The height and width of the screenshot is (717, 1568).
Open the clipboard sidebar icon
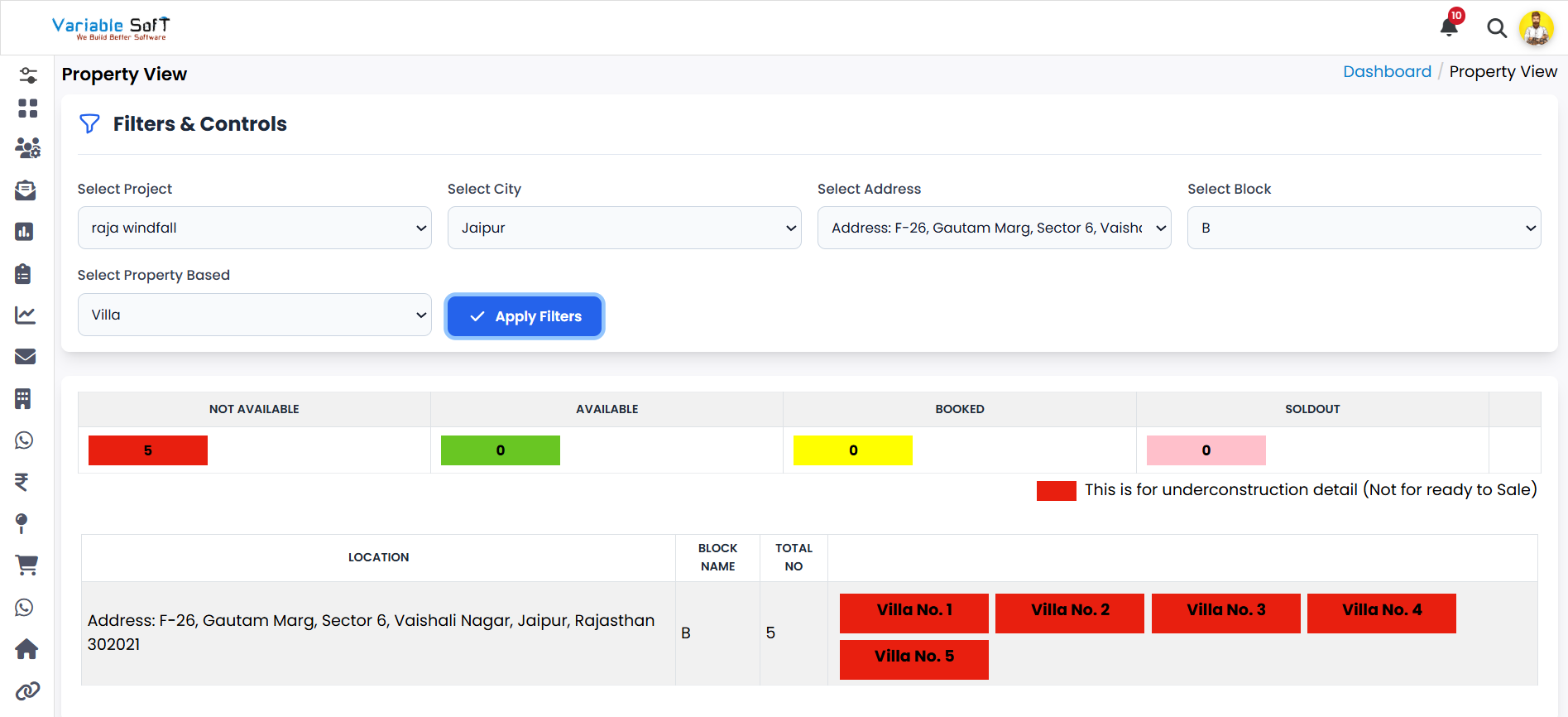(x=23, y=273)
